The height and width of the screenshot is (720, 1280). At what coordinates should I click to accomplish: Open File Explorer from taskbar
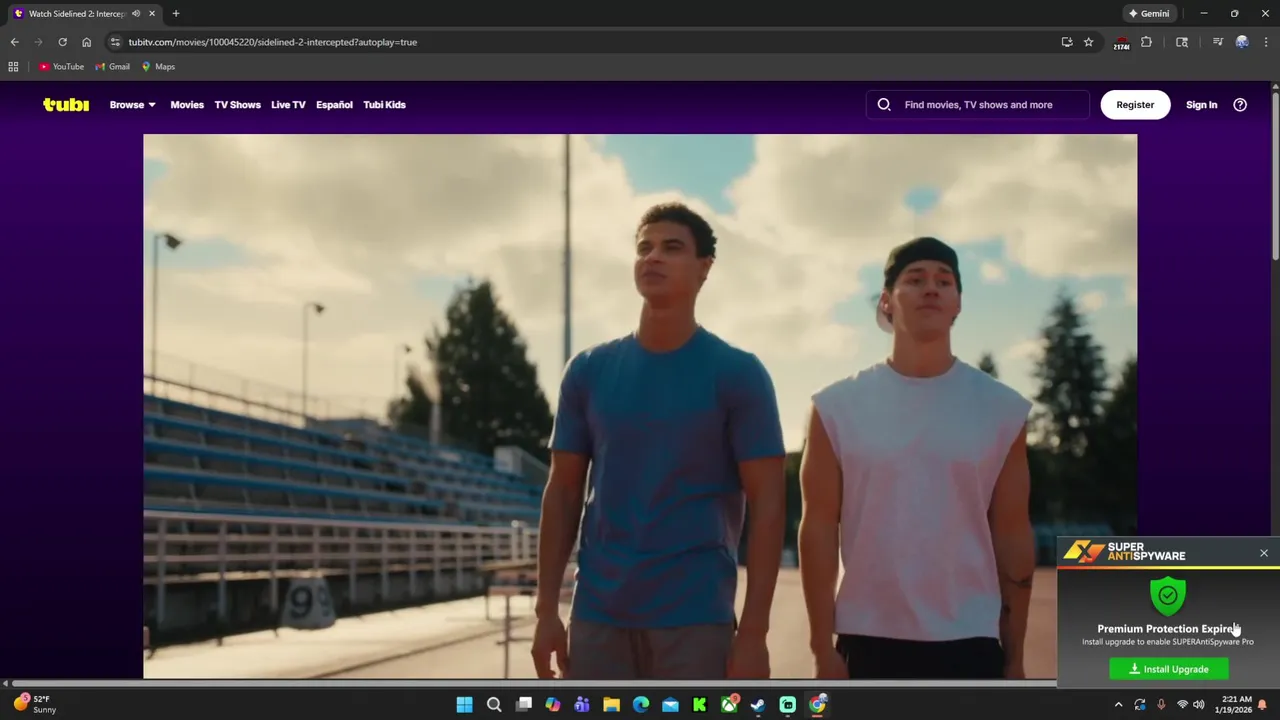[611, 705]
